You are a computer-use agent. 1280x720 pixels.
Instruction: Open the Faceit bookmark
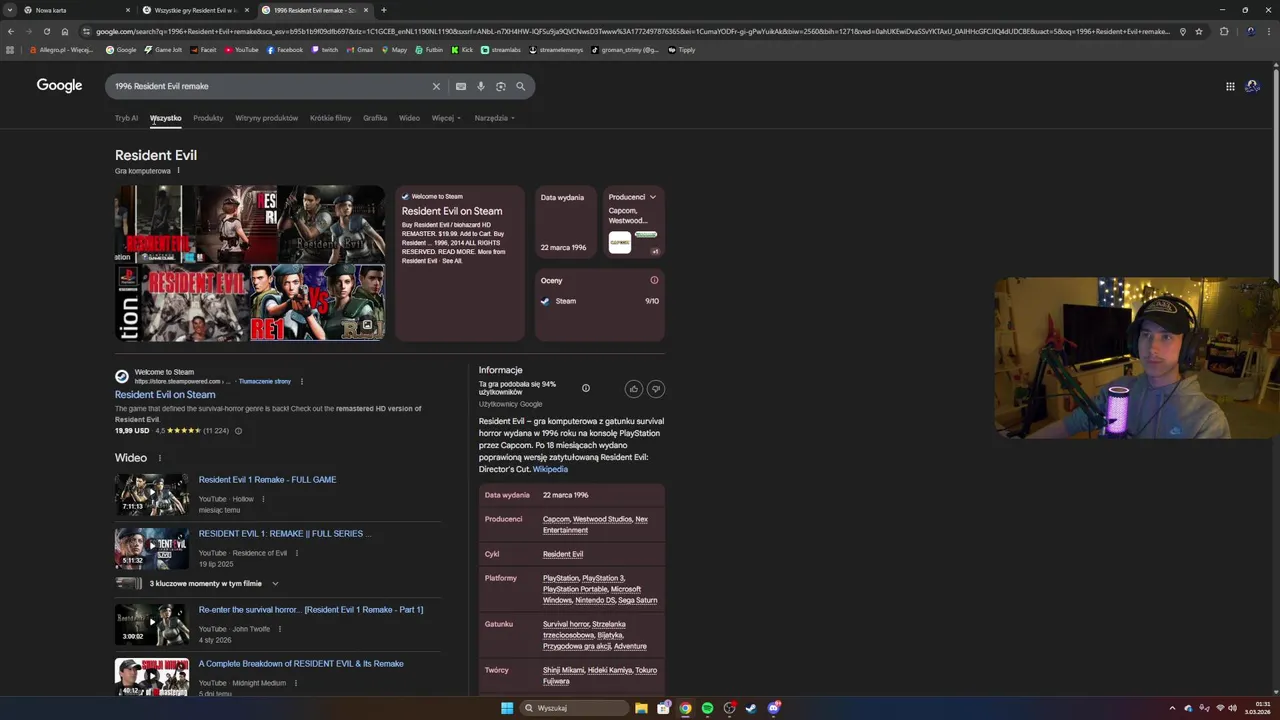[204, 49]
